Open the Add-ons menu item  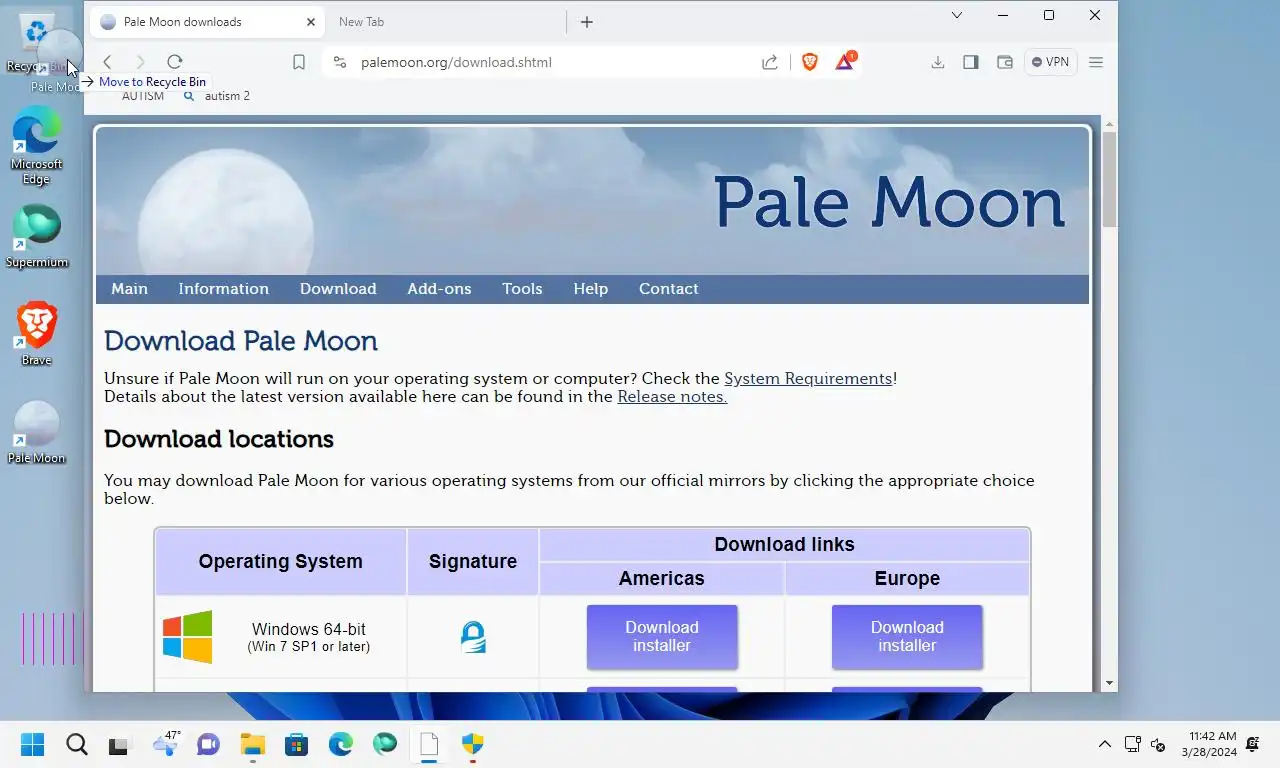pos(439,289)
